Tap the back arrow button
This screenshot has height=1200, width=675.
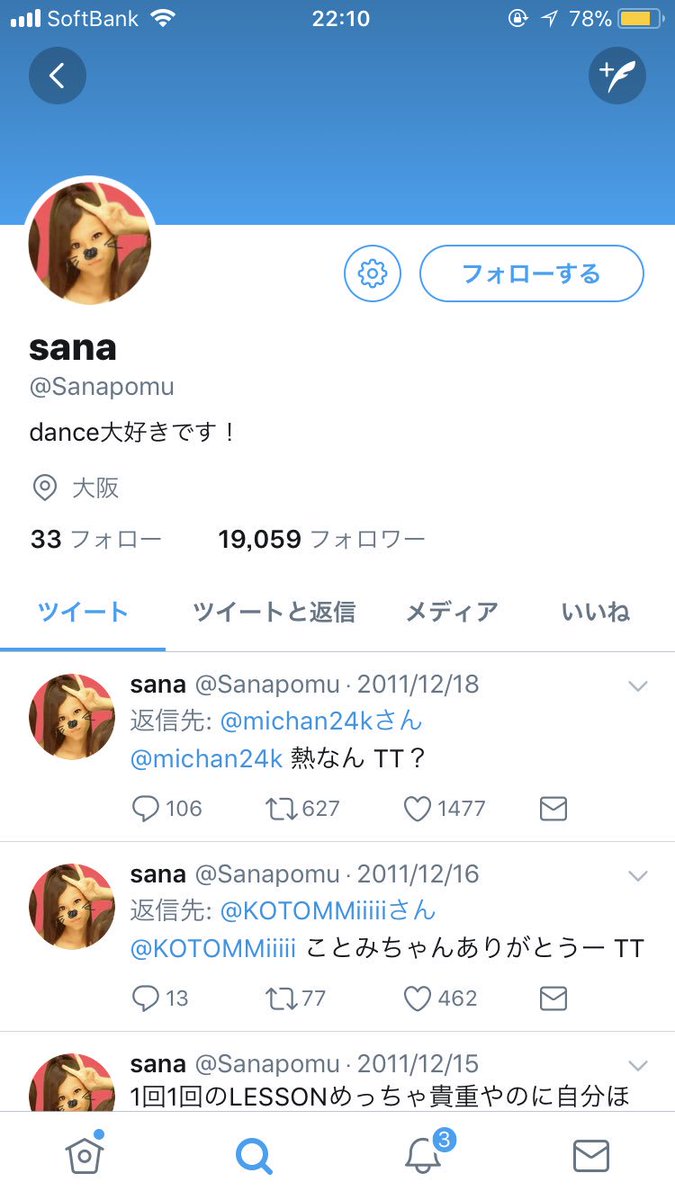tap(57, 76)
